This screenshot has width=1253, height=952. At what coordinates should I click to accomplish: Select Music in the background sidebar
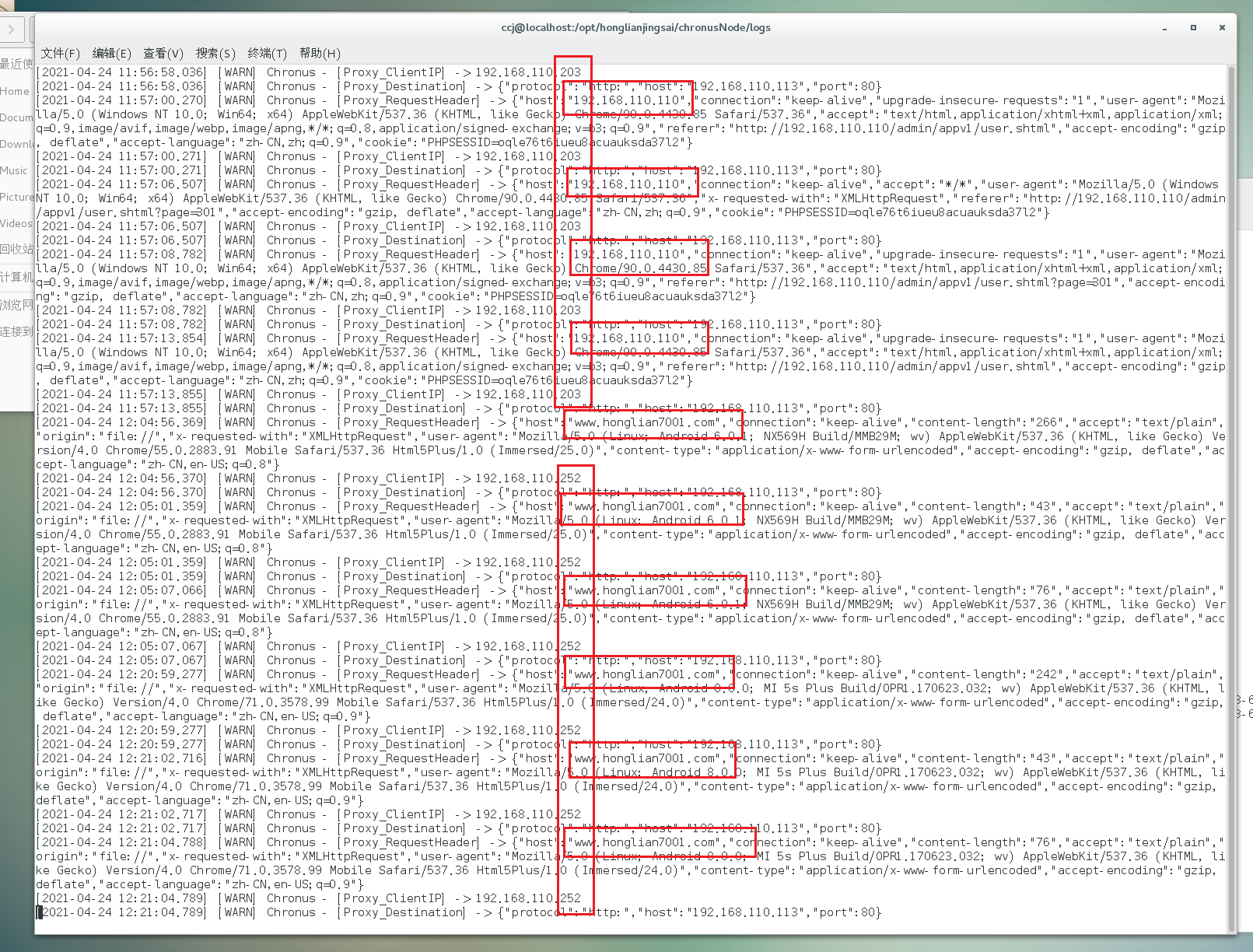point(14,170)
